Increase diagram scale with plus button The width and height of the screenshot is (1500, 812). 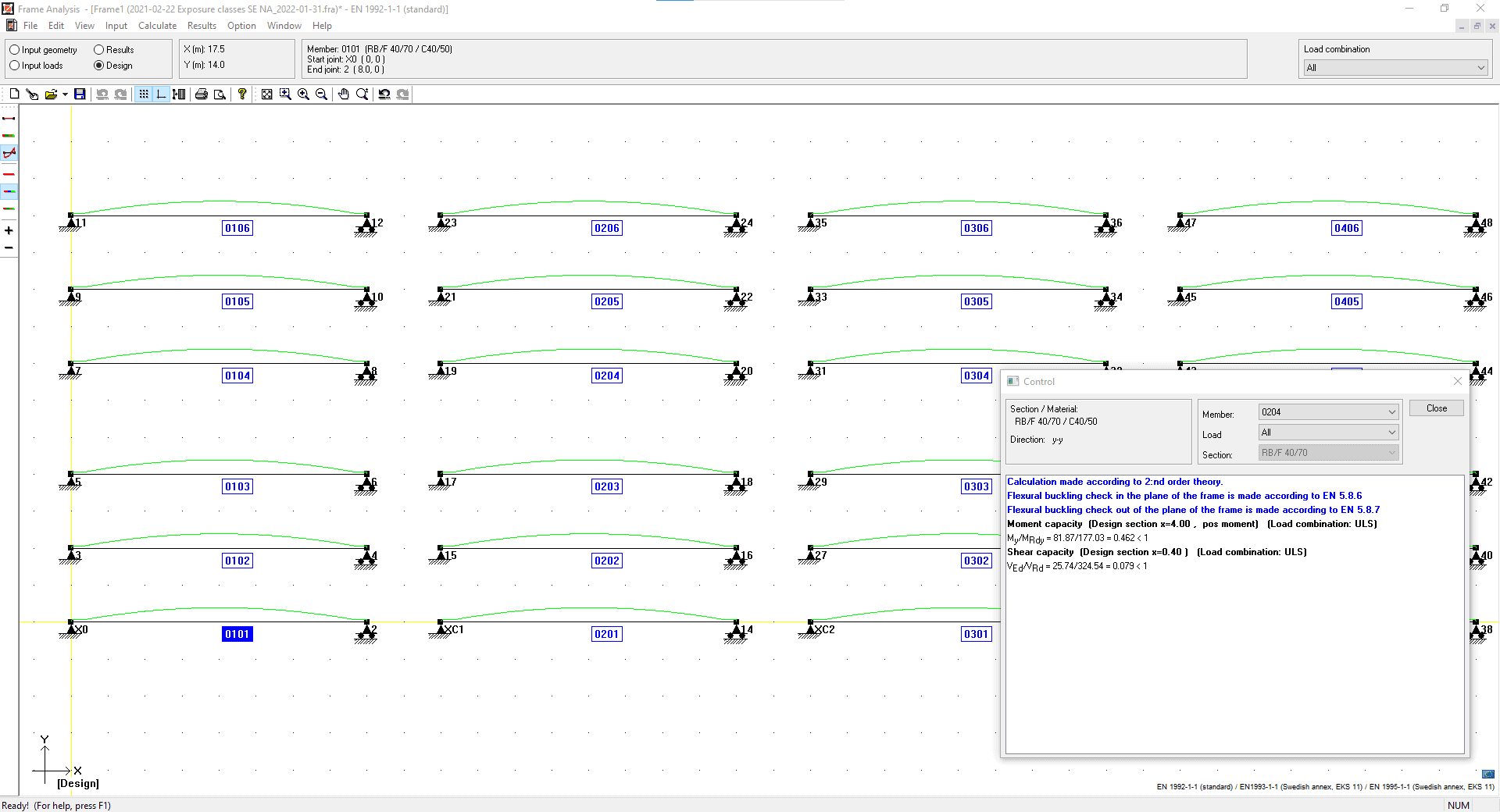pos(9,231)
